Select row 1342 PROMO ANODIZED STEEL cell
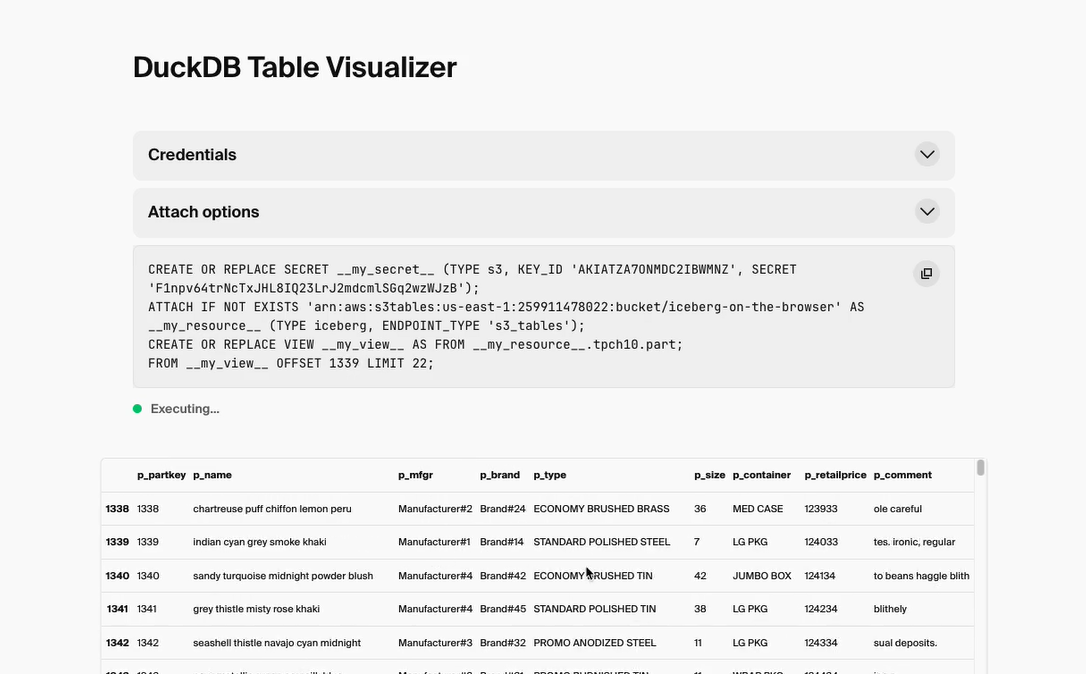 [x=595, y=643]
